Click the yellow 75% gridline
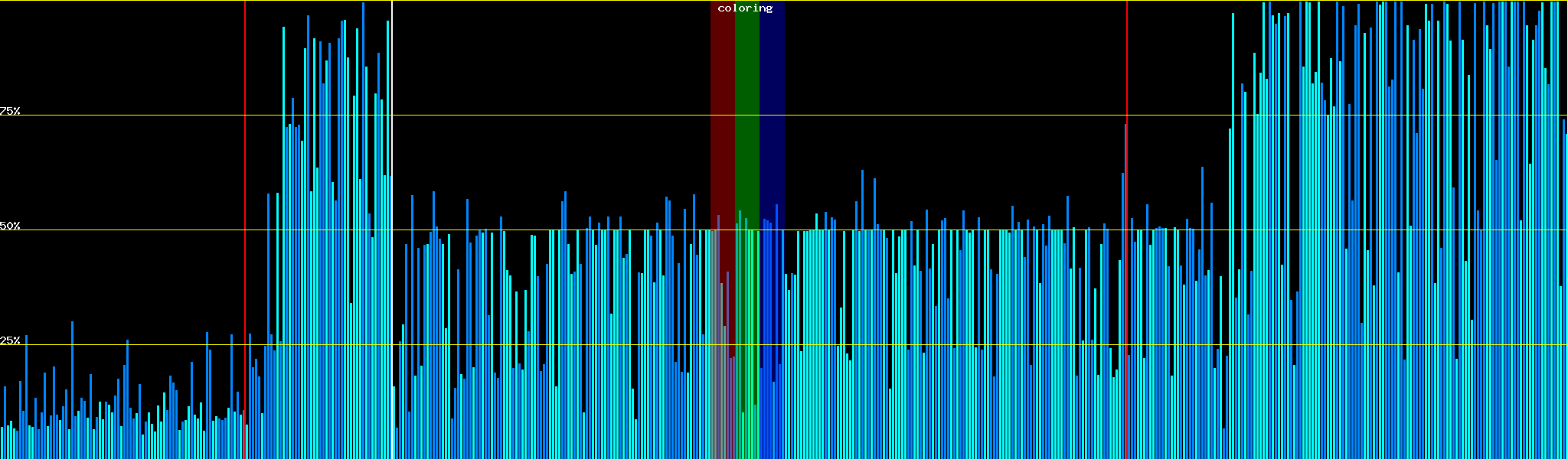This screenshot has height=459, width=1568. click(919, 116)
